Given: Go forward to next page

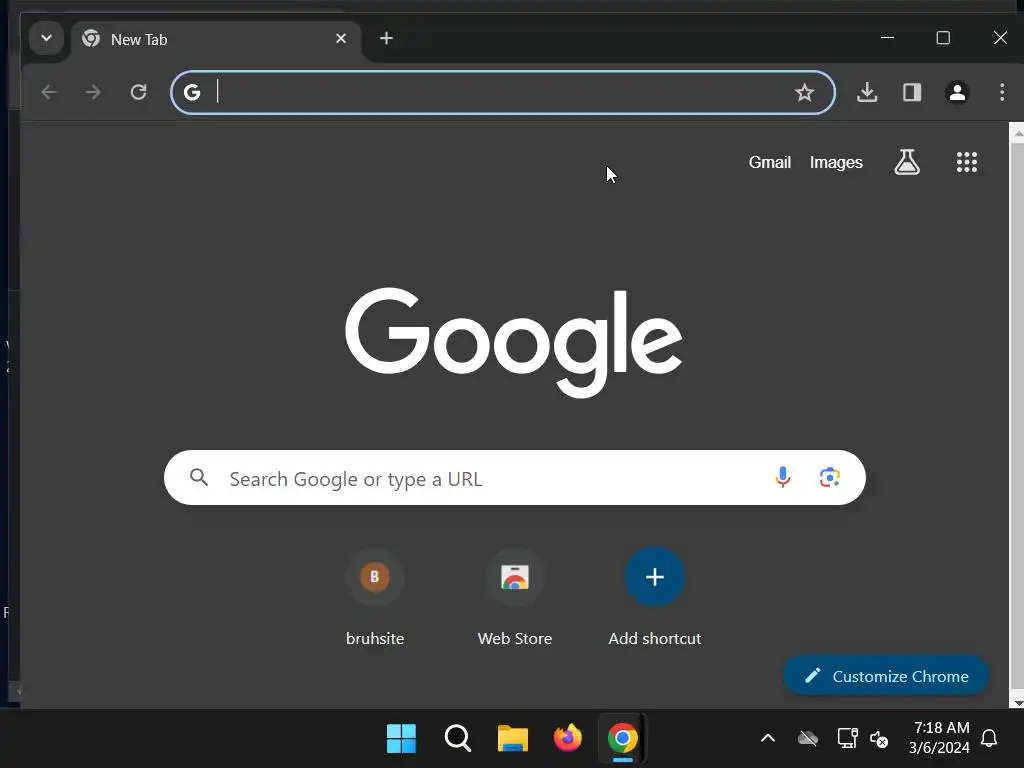Looking at the screenshot, I should point(93,92).
